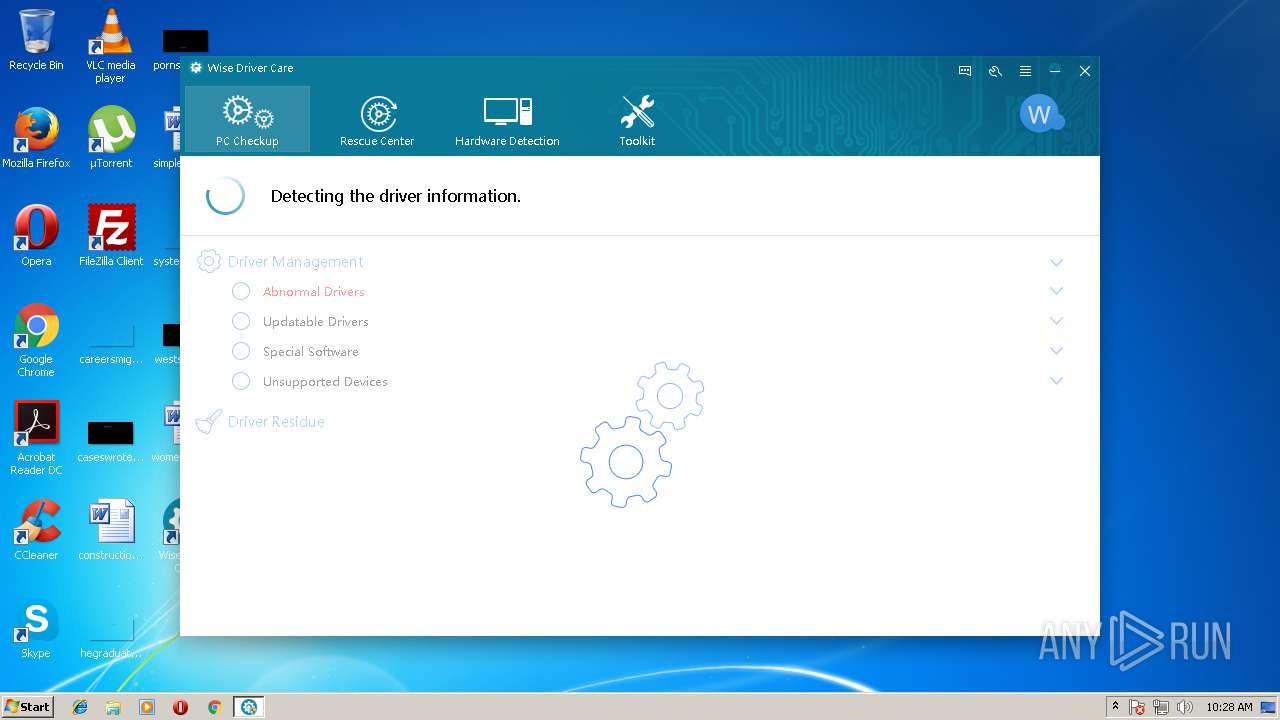Click the Abnormal Drivers label

[x=313, y=292]
